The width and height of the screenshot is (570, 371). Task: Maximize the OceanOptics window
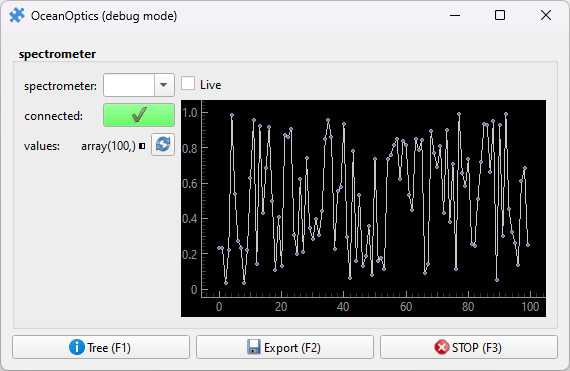tap(500, 15)
